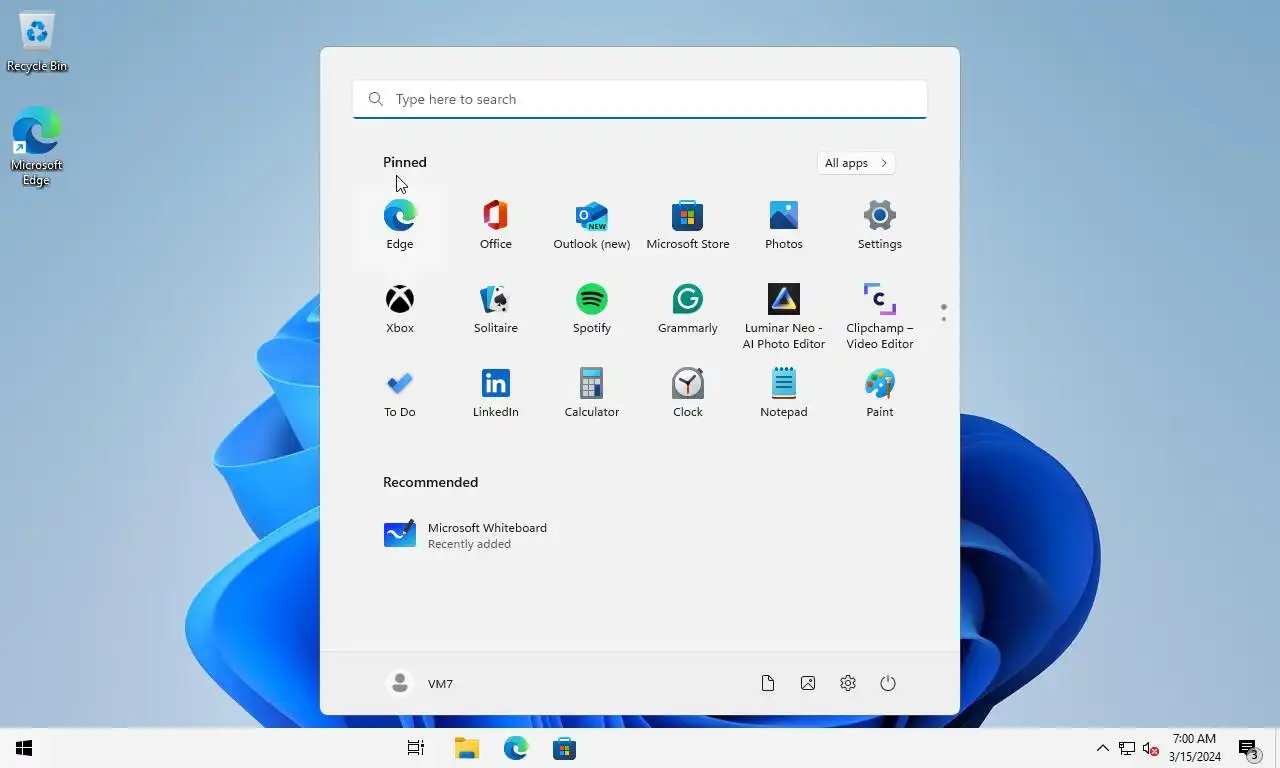The height and width of the screenshot is (768, 1280).
Task: Launch Edge from the taskbar
Action: [x=516, y=748]
